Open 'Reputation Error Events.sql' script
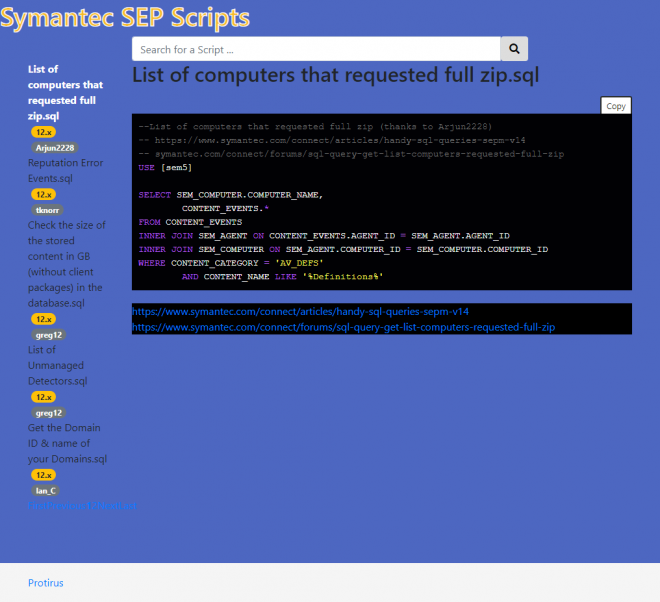This screenshot has width=660, height=602. (x=65, y=170)
